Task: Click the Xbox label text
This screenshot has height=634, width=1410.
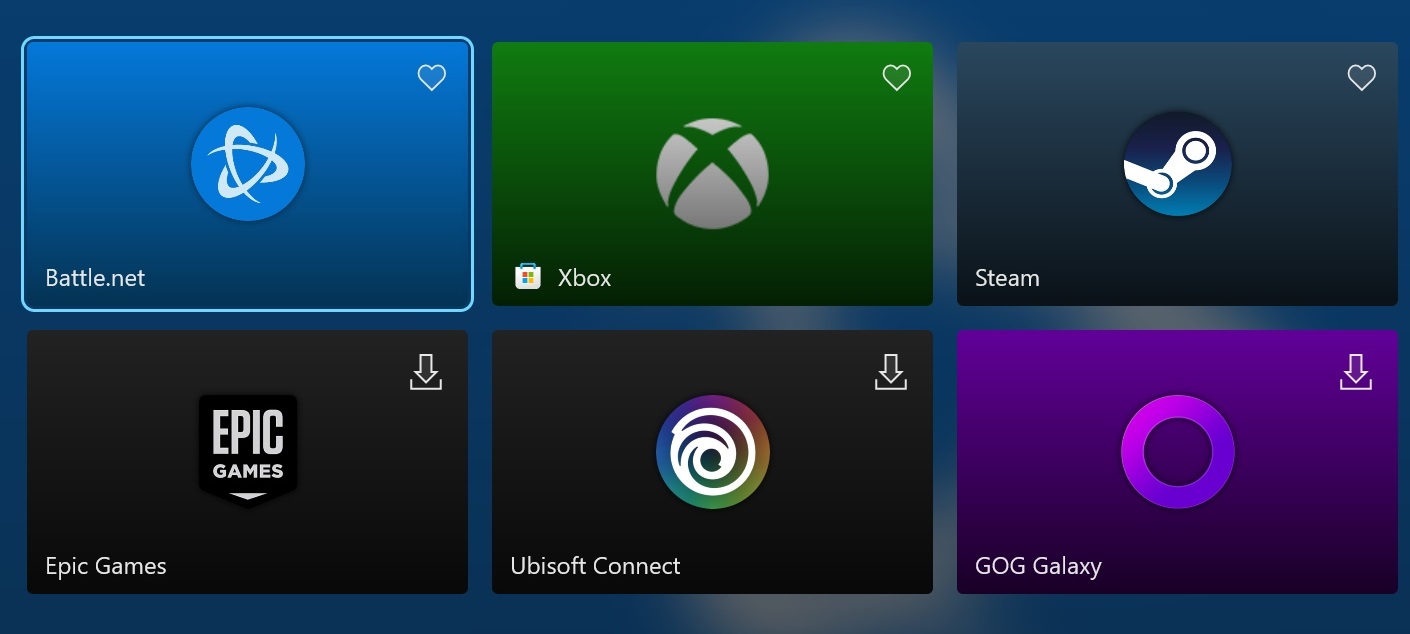Action: [x=584, y=278]
